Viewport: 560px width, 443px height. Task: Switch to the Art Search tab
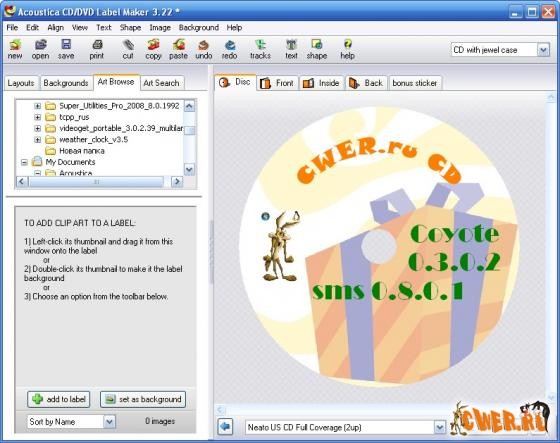[x=162, y=83]
